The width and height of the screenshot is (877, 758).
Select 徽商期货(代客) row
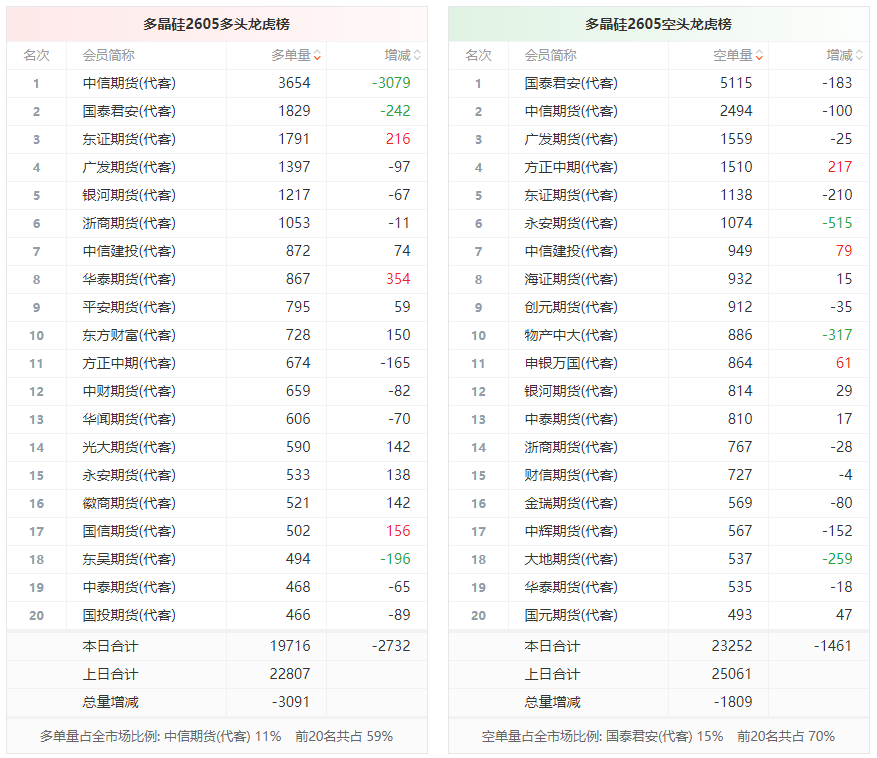point(217,503)
